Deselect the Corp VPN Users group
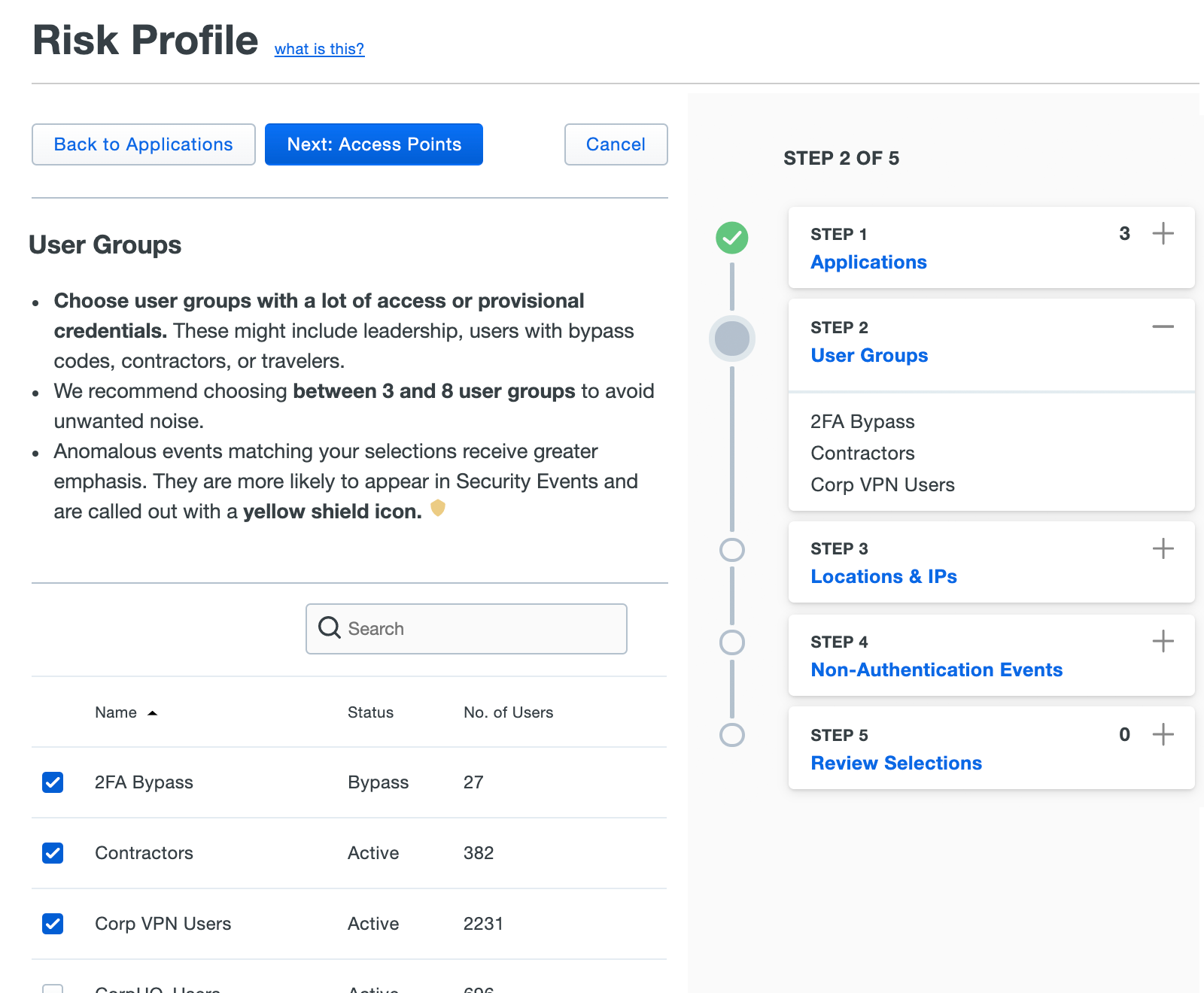This screenshot has height=993, width=1204. coord(52,924)
